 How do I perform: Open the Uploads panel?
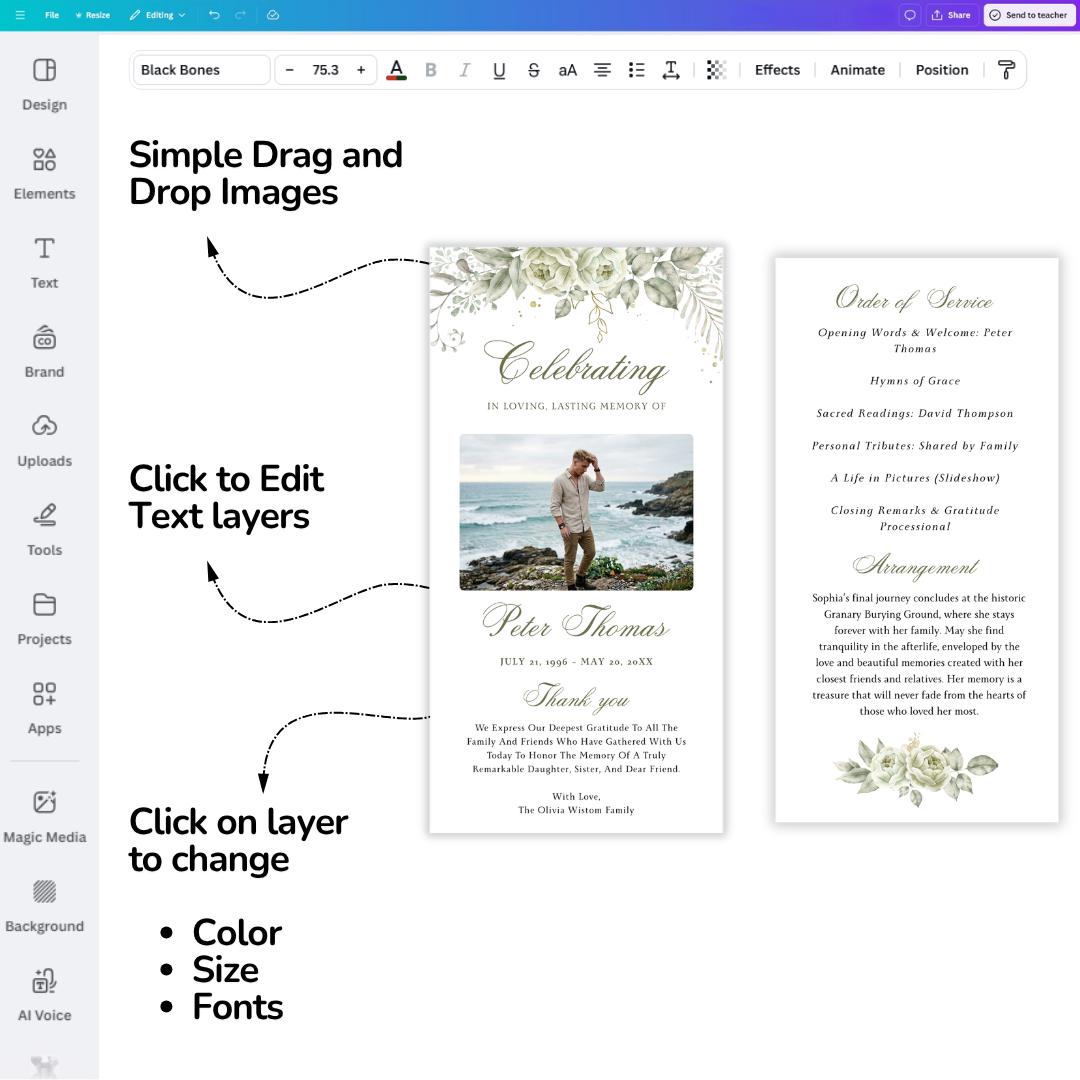tap(44, 441)
